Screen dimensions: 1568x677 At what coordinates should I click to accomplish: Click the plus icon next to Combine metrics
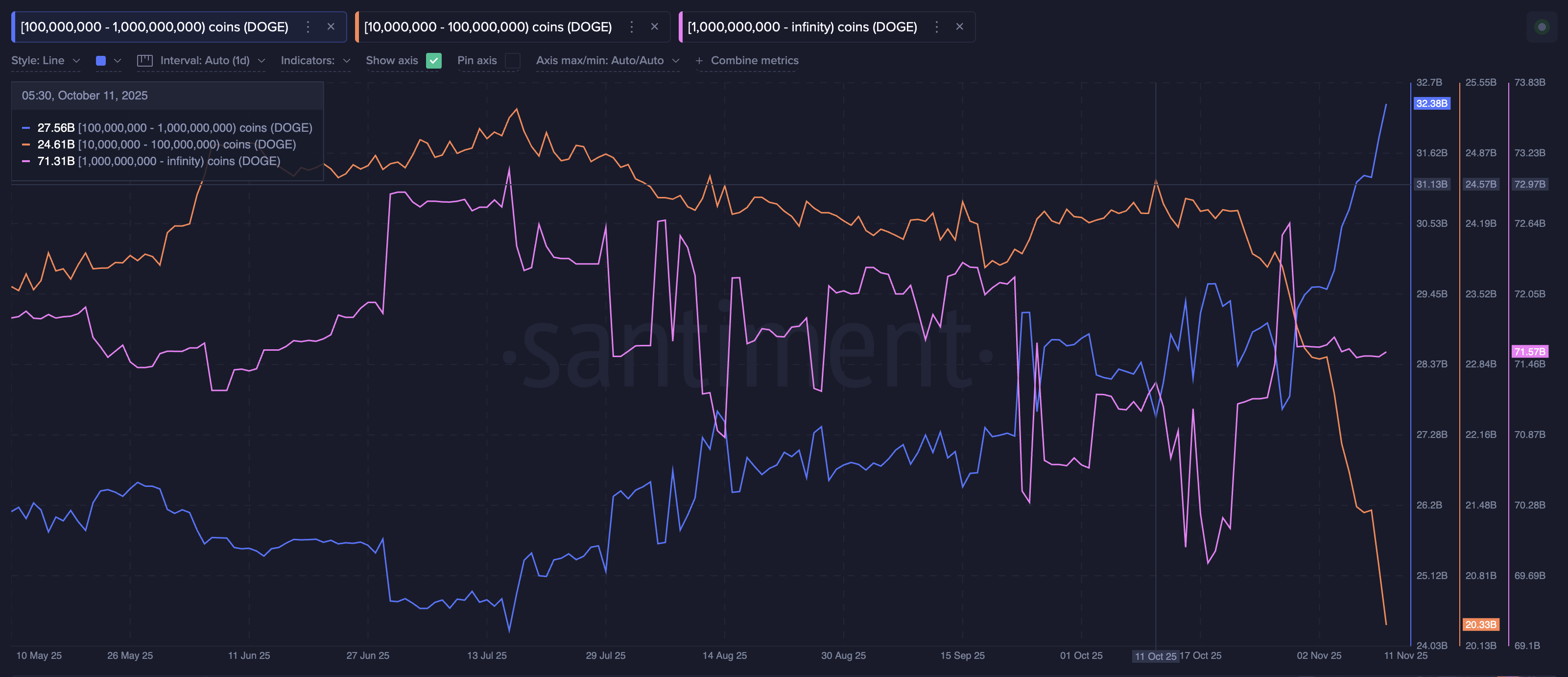700,60
